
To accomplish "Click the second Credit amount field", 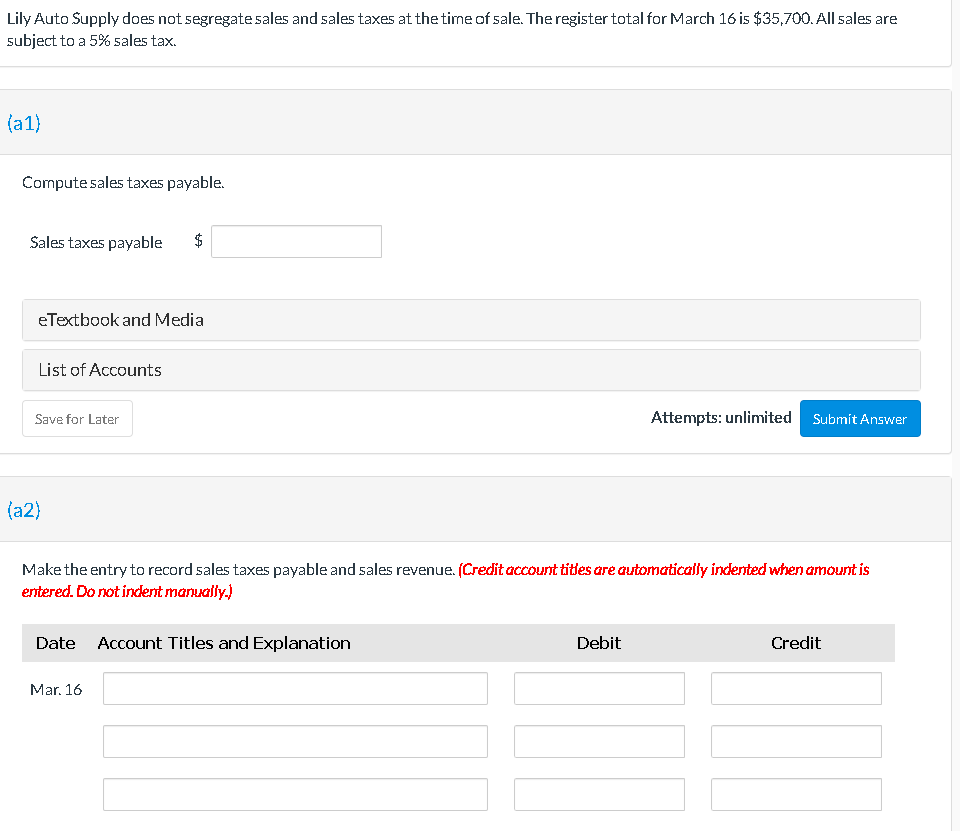I will pyautogui.click(x=795, y=741).
